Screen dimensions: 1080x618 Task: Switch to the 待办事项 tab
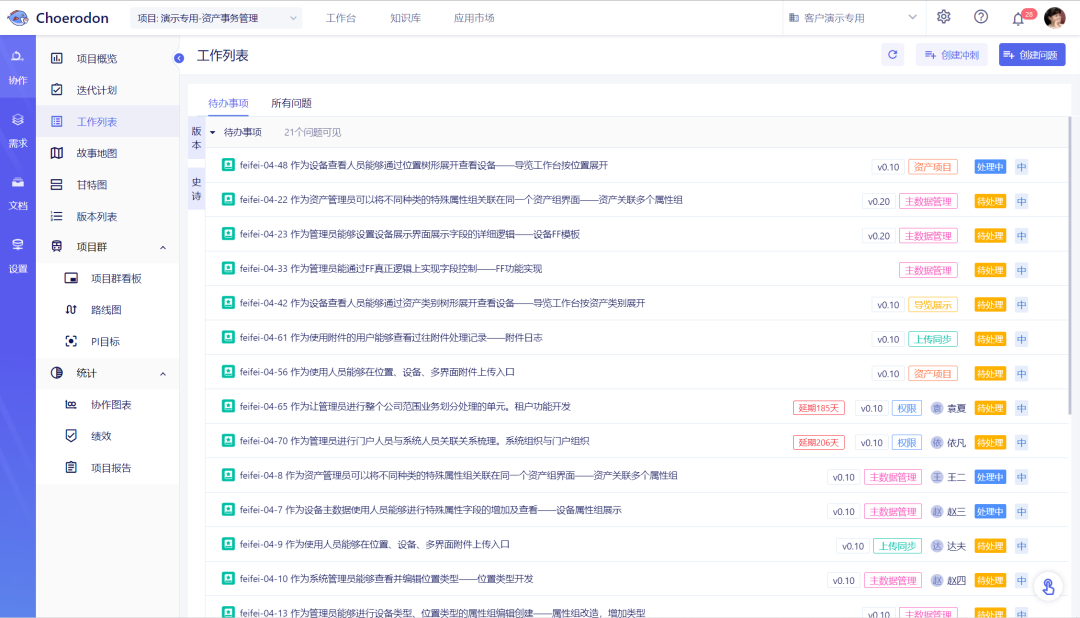[228, 103]
